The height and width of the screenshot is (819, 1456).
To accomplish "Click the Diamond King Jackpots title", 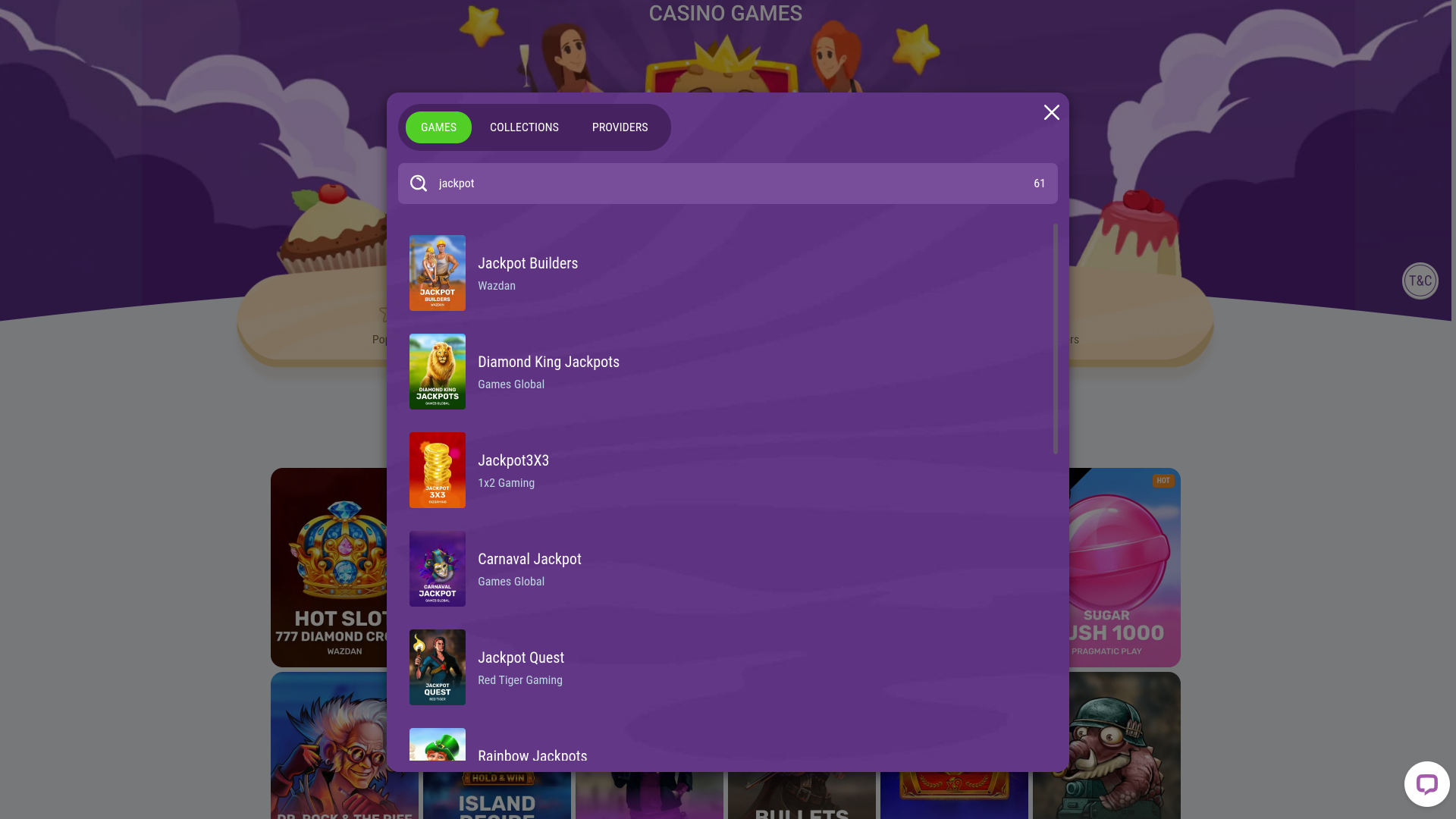I will click(548, 362).
